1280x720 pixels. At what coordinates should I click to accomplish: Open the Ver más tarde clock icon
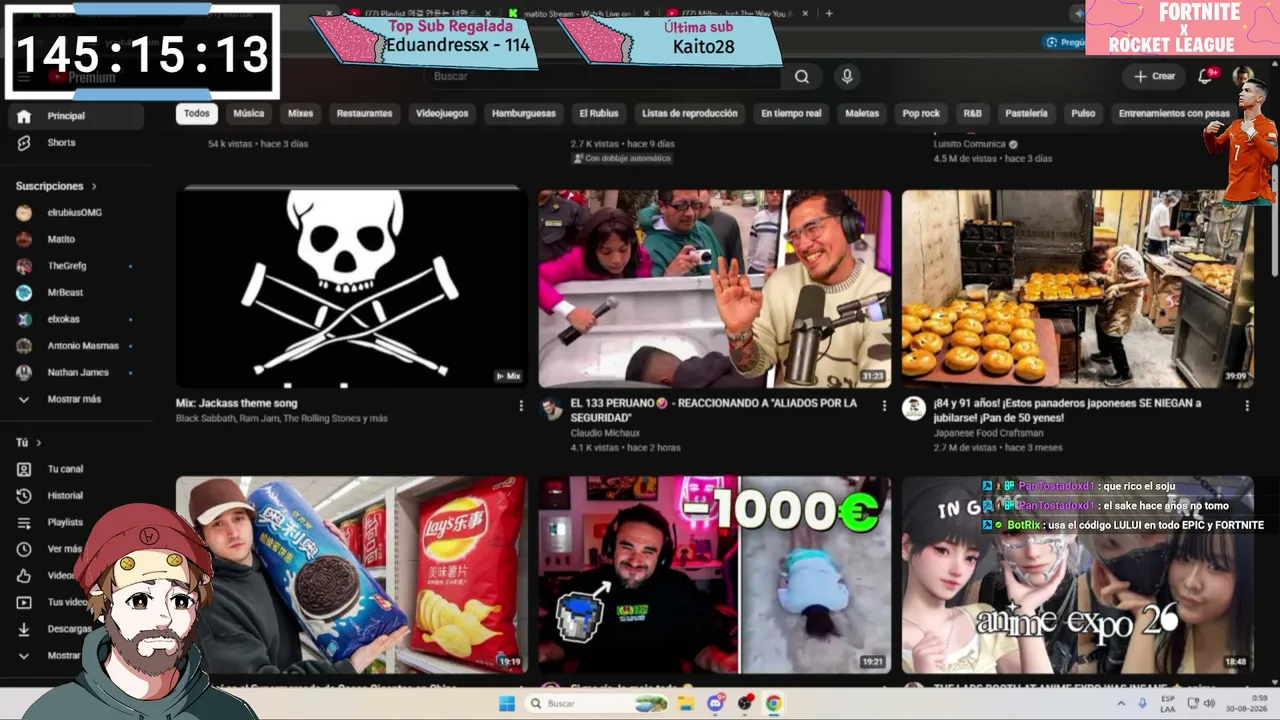point(24,549)
